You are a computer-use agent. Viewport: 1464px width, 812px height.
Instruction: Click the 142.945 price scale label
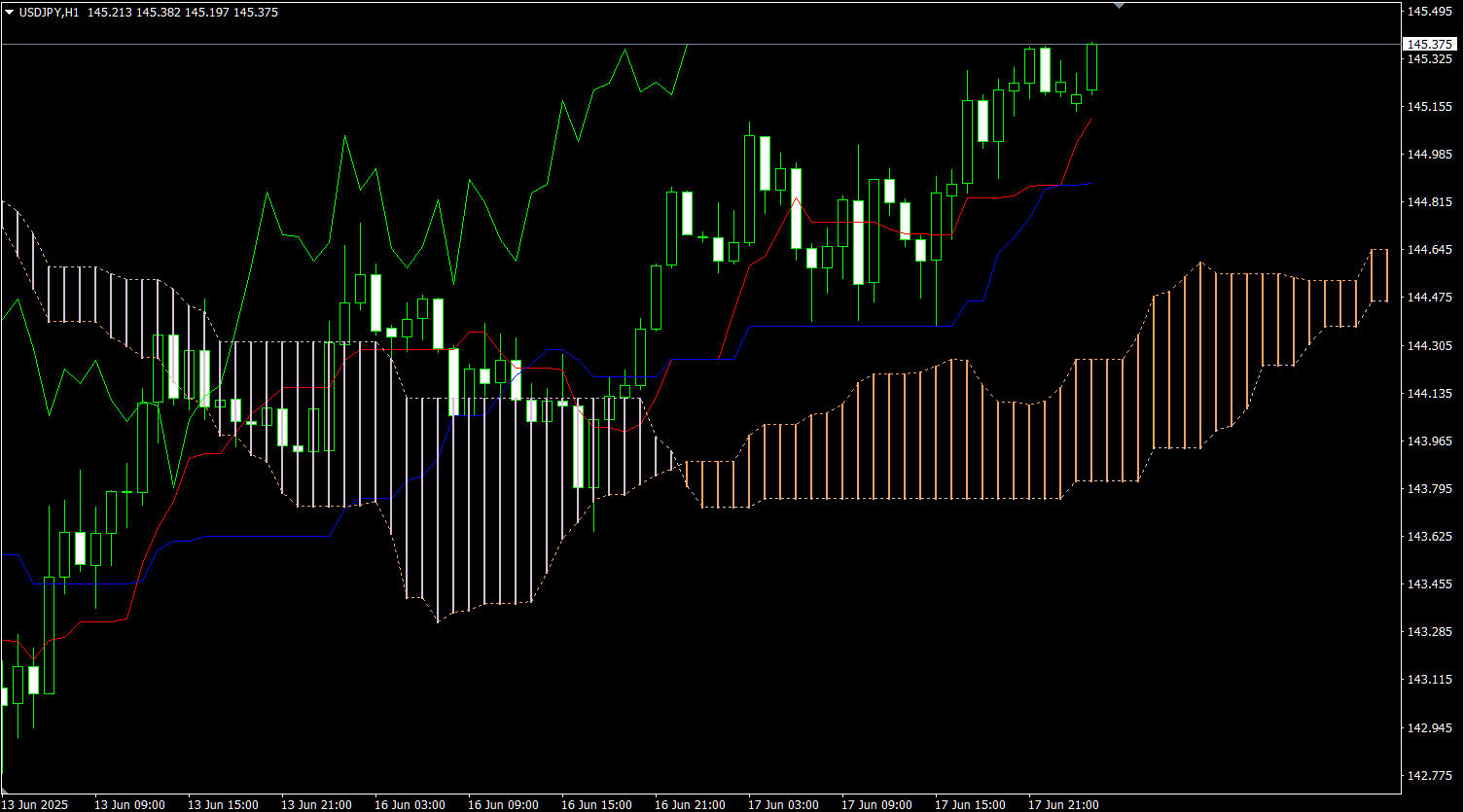coord(1430,728)
